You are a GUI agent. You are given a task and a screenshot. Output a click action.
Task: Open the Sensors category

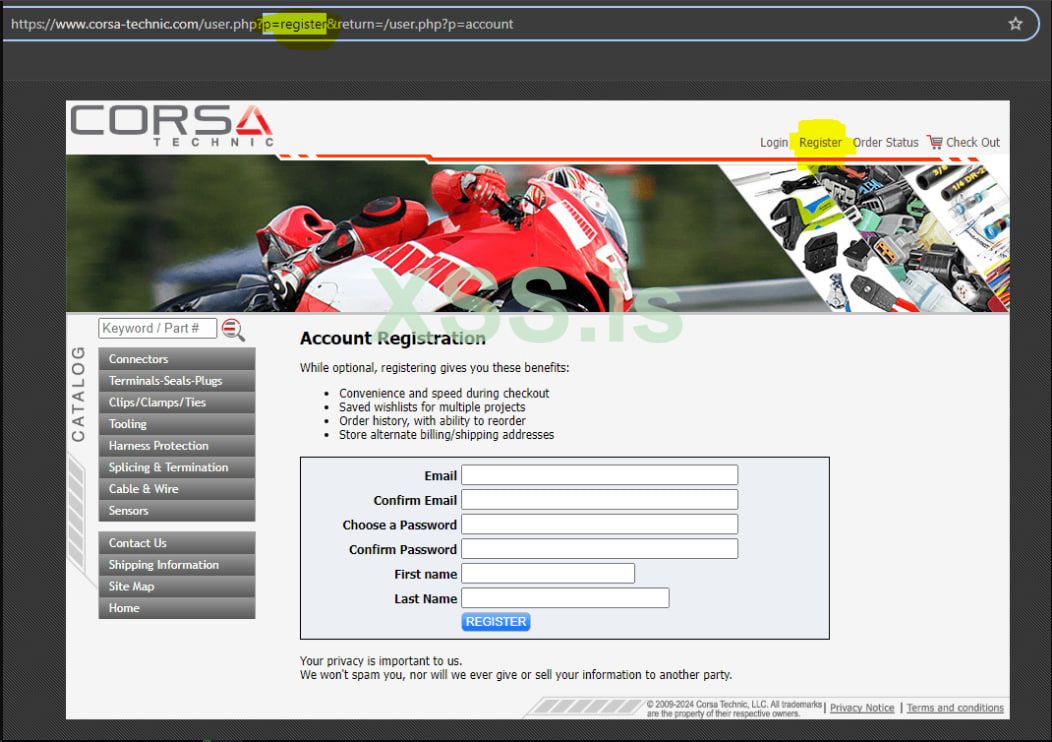(176, 511)
